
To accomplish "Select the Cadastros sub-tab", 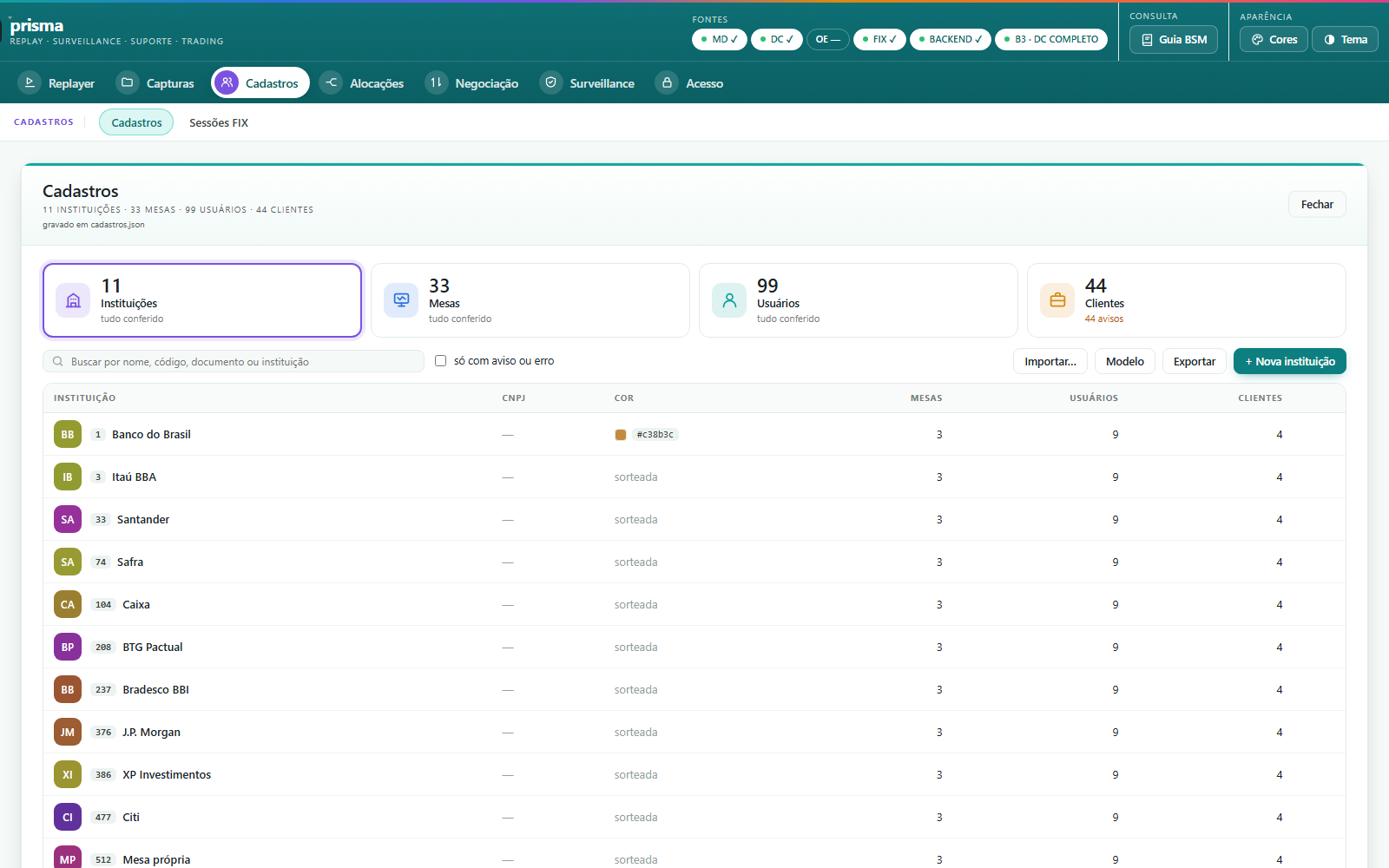I will coord(136,122).
